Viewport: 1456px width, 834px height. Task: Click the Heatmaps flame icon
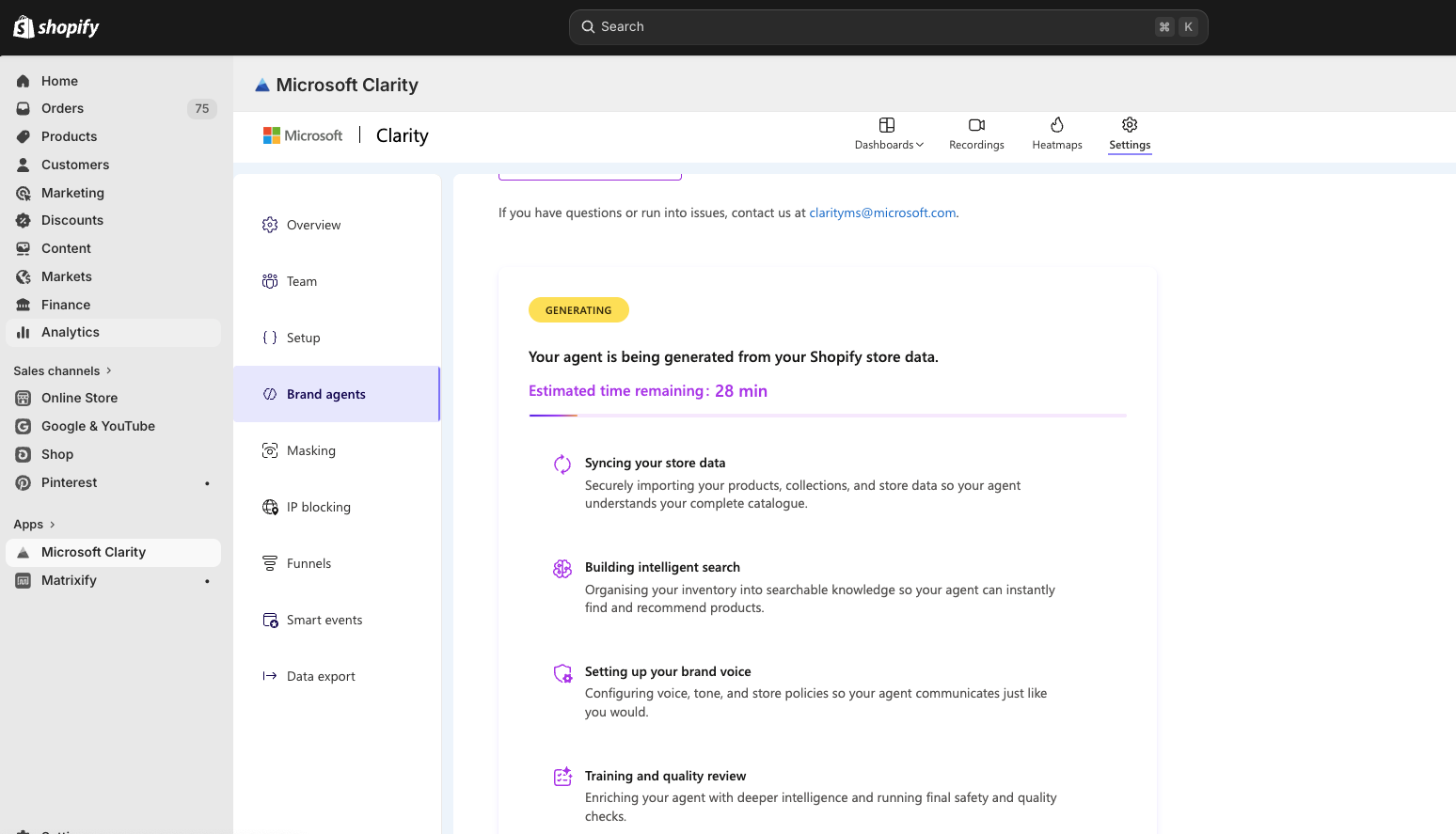(x=1057, y=125)
